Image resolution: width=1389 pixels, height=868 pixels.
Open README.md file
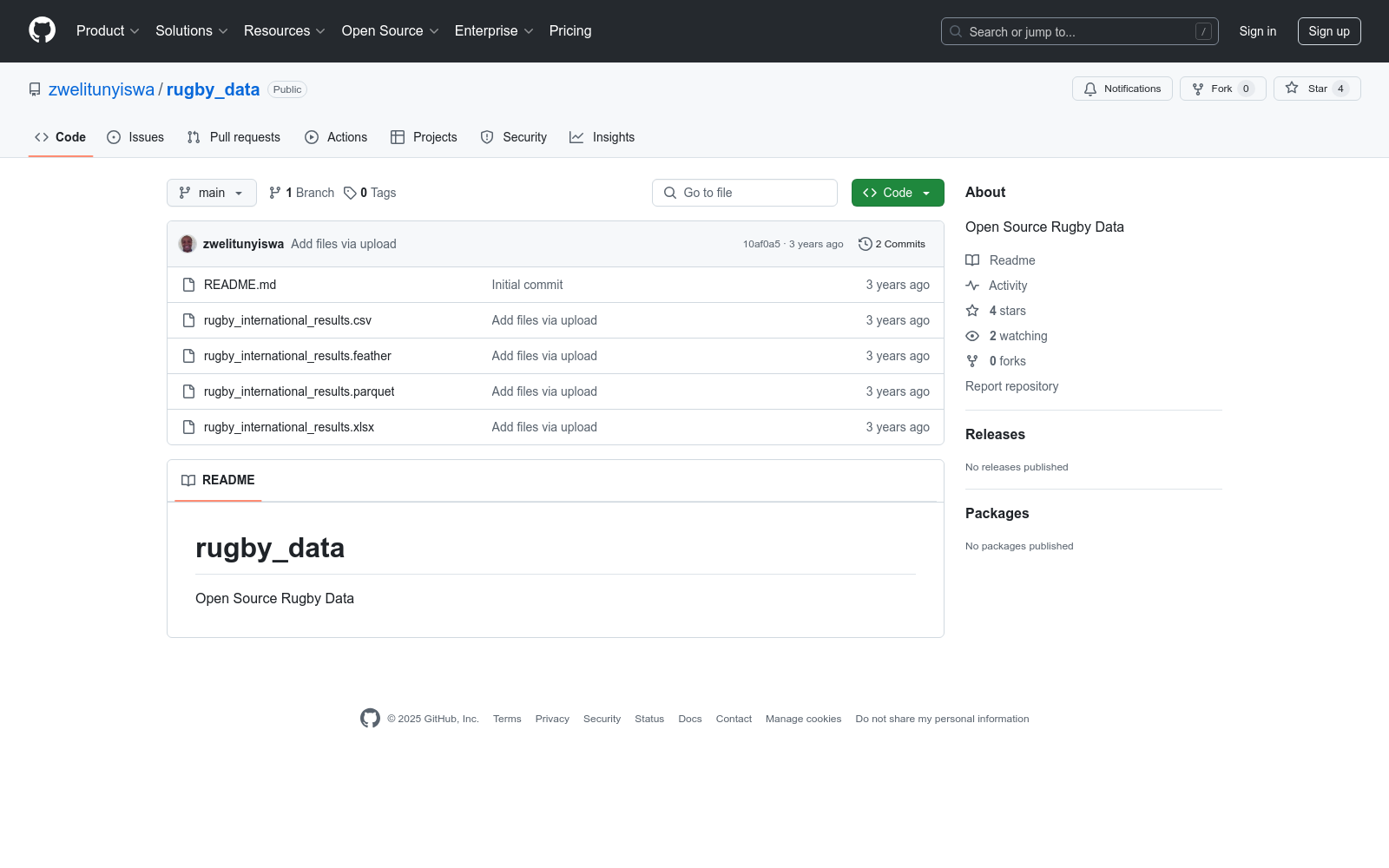[240, 285]
